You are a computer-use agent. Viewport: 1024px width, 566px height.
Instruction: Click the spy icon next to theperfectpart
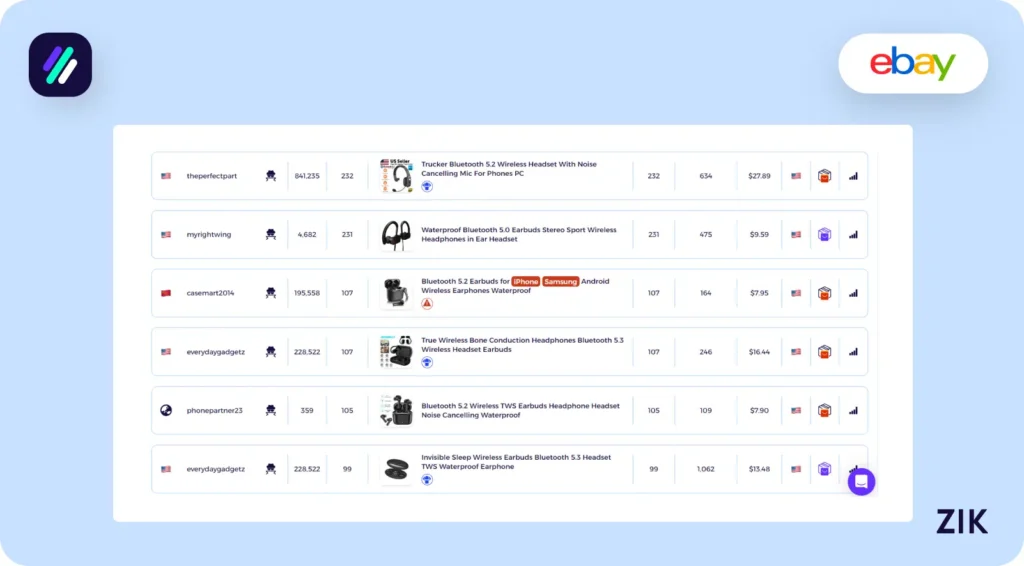[x=270, y=176]
